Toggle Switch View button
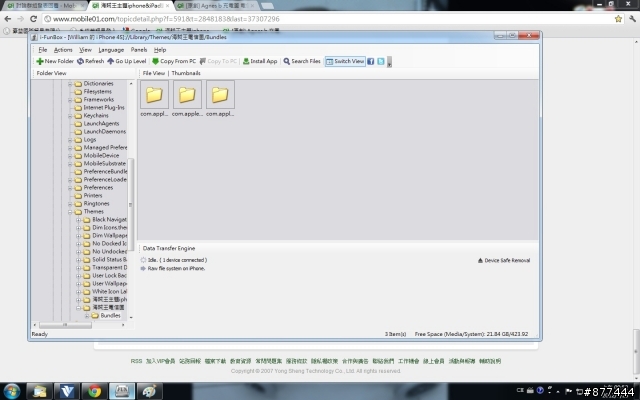The image size is (640, 400). (345, 61)
